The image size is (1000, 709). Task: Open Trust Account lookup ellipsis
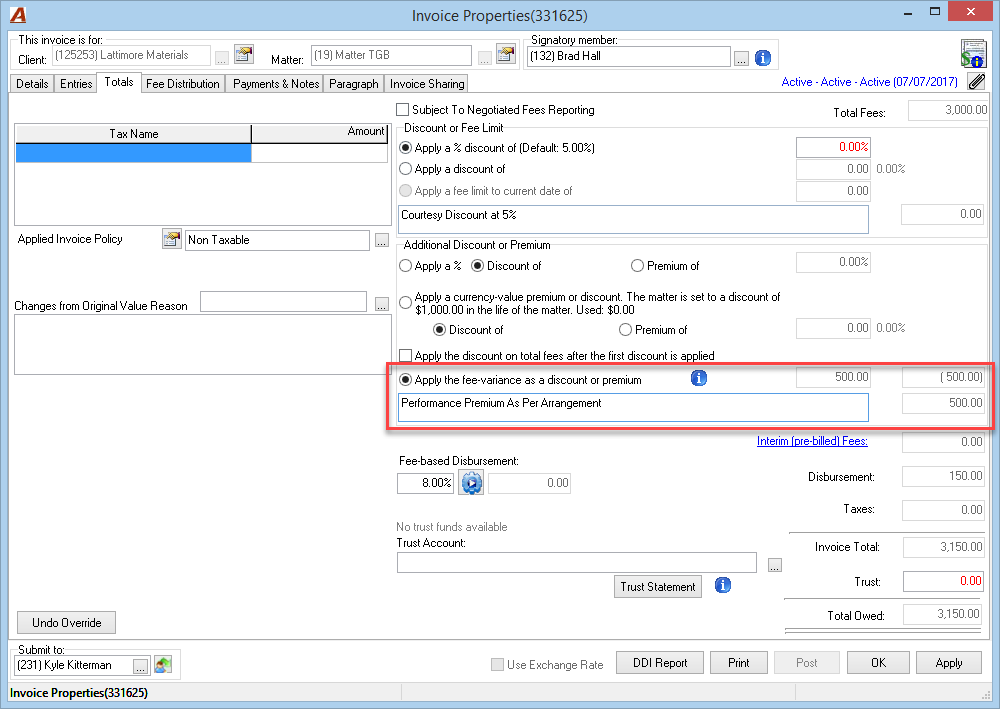click(774, 565)
